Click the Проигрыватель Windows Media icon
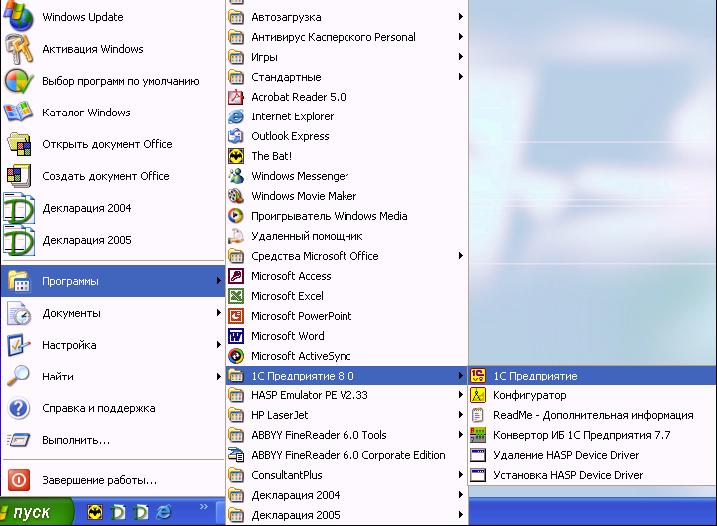 click(x=236, y=216)
